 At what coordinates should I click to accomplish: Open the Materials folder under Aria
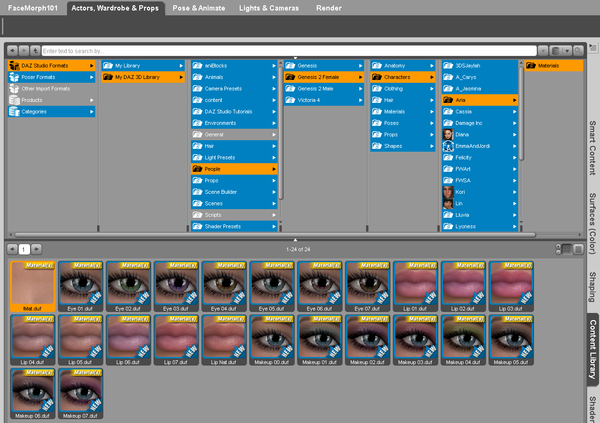(554, 65)
